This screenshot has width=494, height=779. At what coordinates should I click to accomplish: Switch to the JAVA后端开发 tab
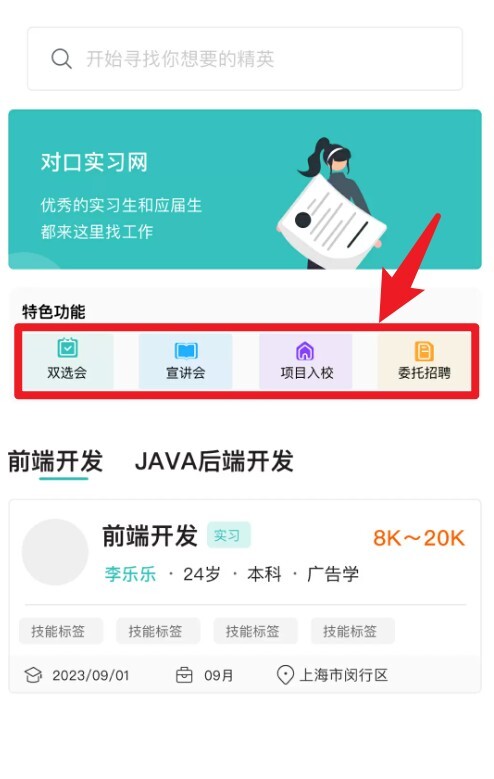click(x=214, y=461)
